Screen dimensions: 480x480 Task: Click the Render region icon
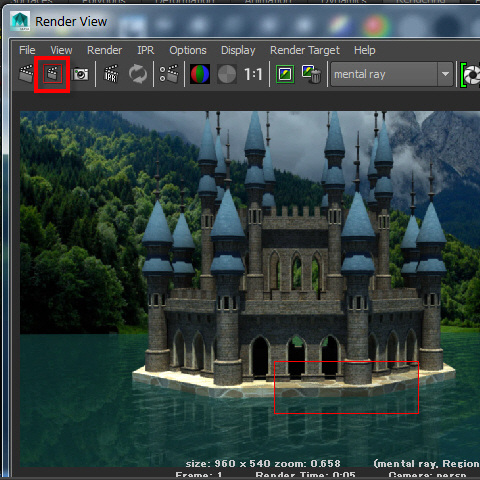52,74
